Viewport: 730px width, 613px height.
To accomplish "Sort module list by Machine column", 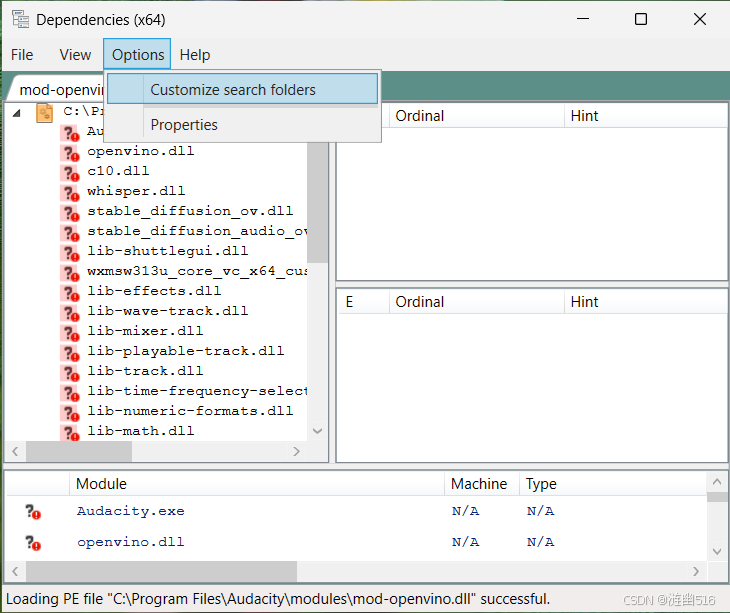I will click(x=482, y=484).
